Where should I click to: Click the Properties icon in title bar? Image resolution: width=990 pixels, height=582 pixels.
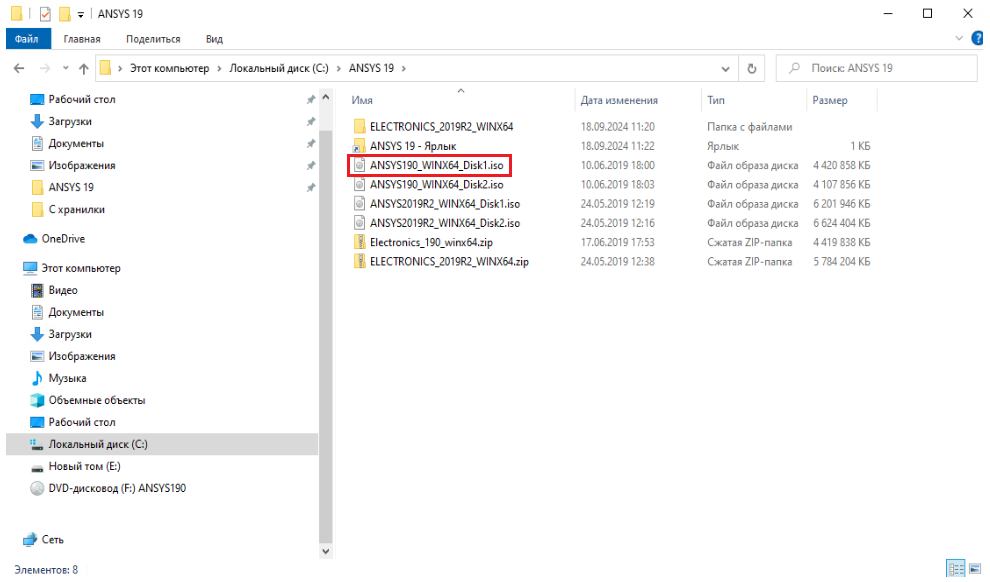click(44, 13)
